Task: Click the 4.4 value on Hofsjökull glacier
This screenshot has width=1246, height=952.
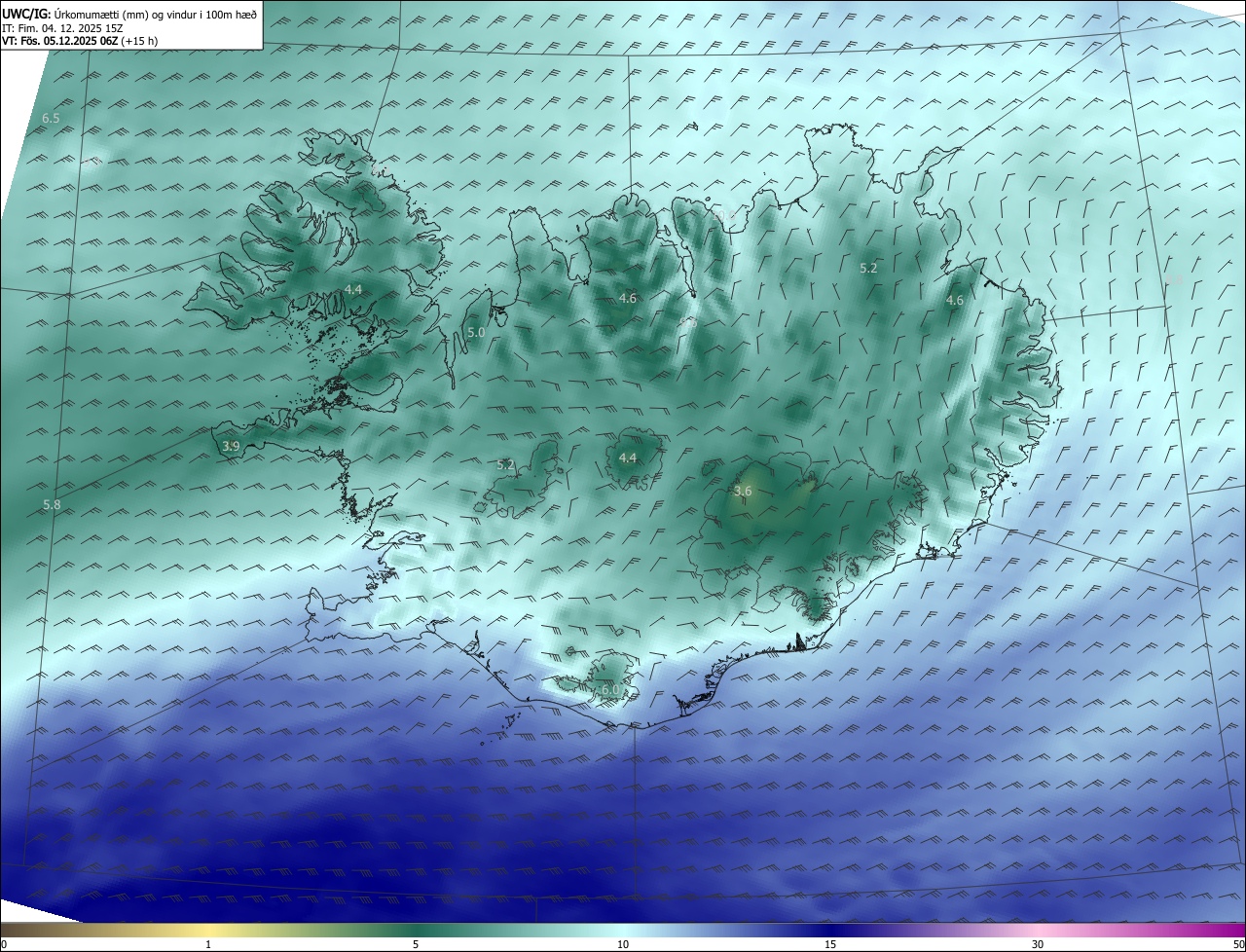Action: [628, 458]
